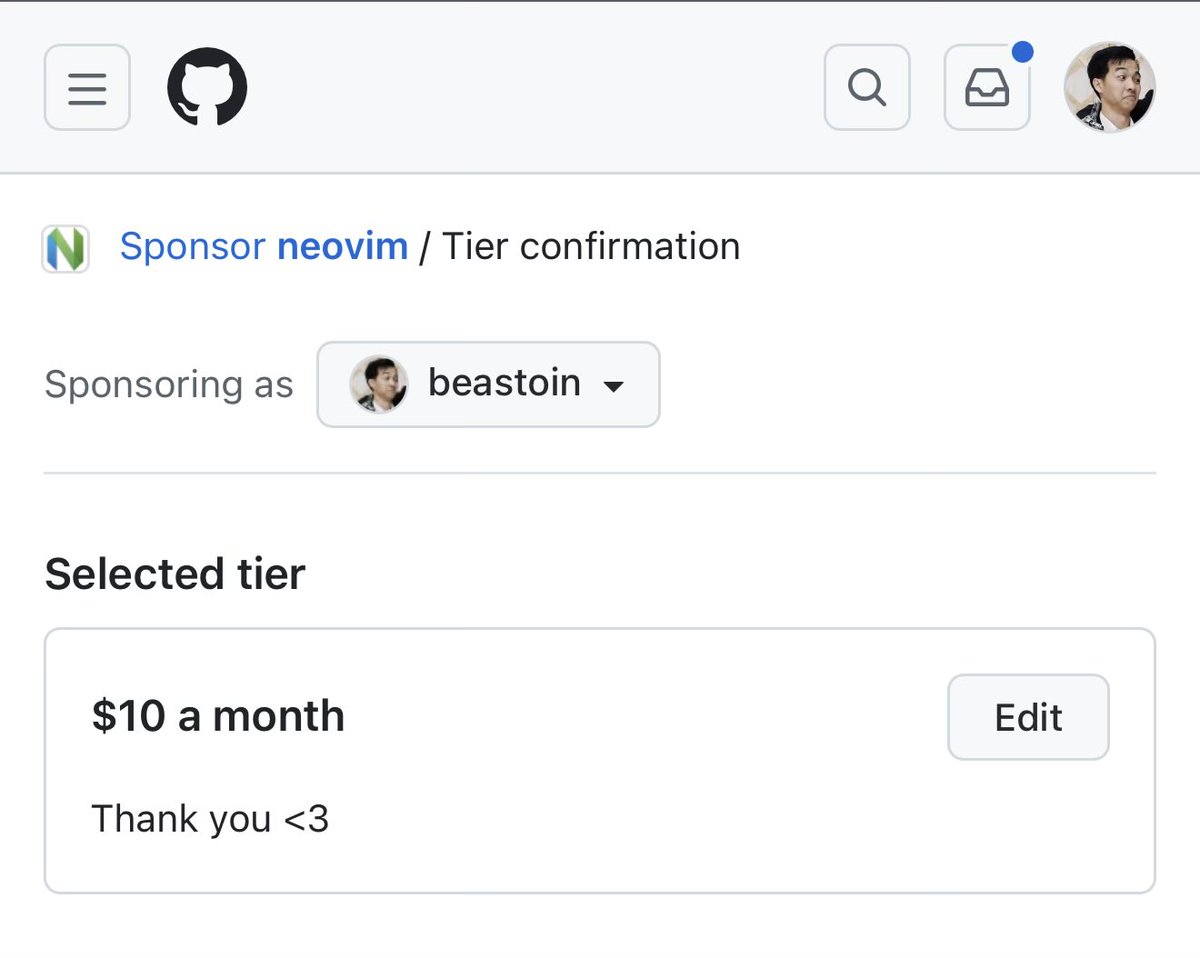Click the $10 a month tier title
Viewport: 1200px width, 958px height.
pos(218,716)
